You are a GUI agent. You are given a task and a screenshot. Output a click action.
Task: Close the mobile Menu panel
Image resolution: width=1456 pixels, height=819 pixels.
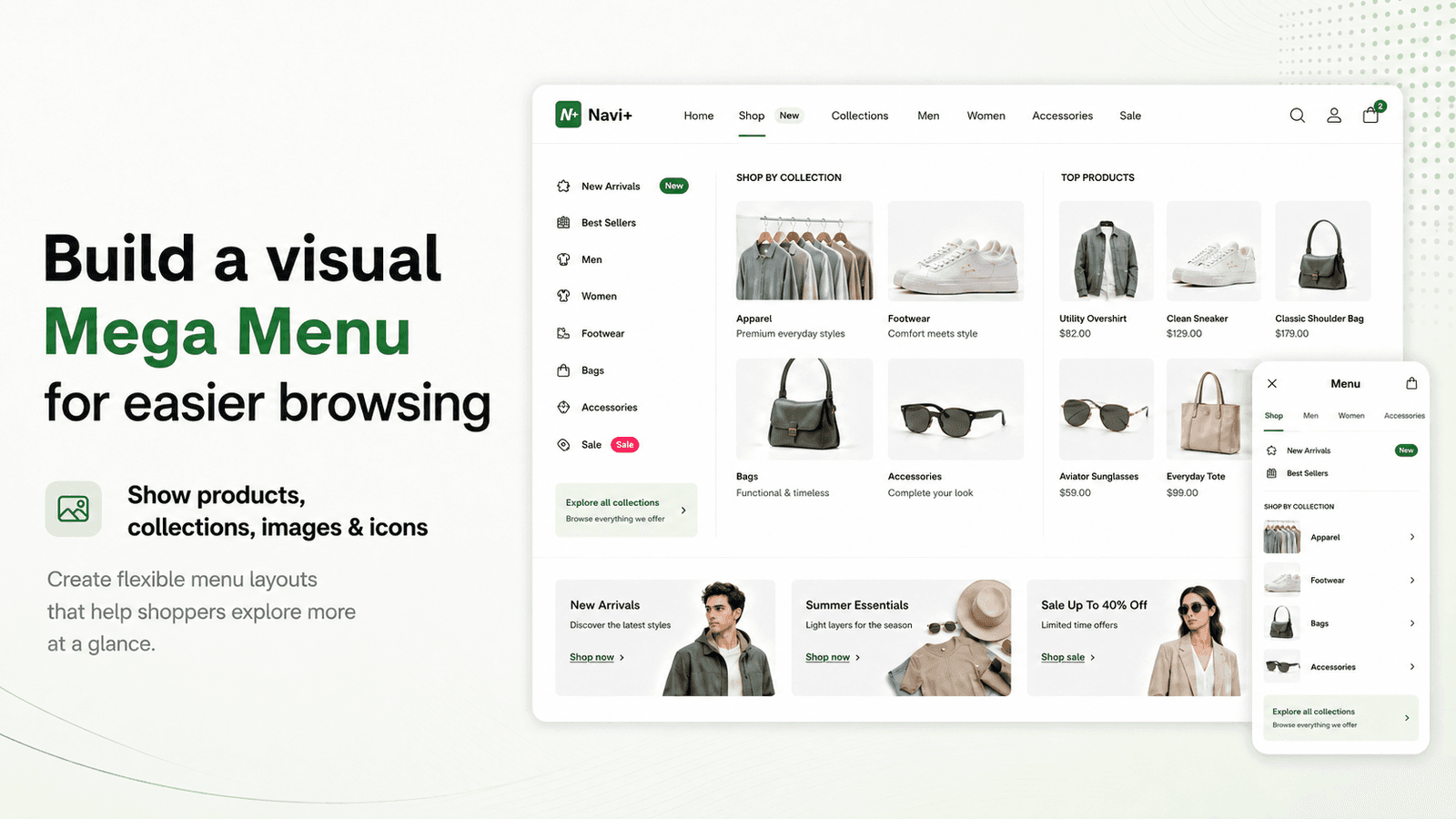[1272, 384]
